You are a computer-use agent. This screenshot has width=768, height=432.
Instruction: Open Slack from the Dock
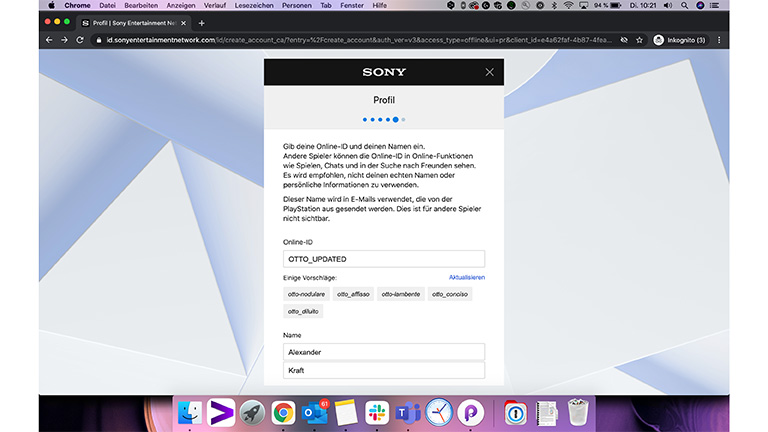(x=377, y=411)
